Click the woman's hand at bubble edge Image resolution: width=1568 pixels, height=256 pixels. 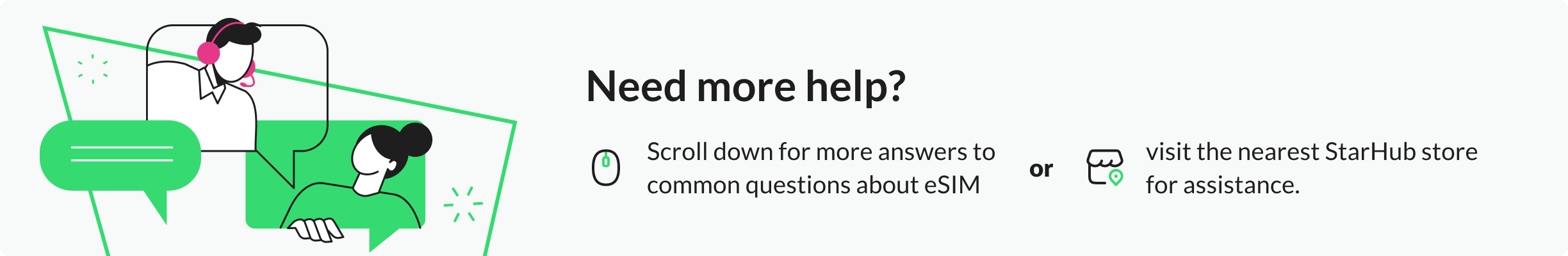[x=315, y=229]
